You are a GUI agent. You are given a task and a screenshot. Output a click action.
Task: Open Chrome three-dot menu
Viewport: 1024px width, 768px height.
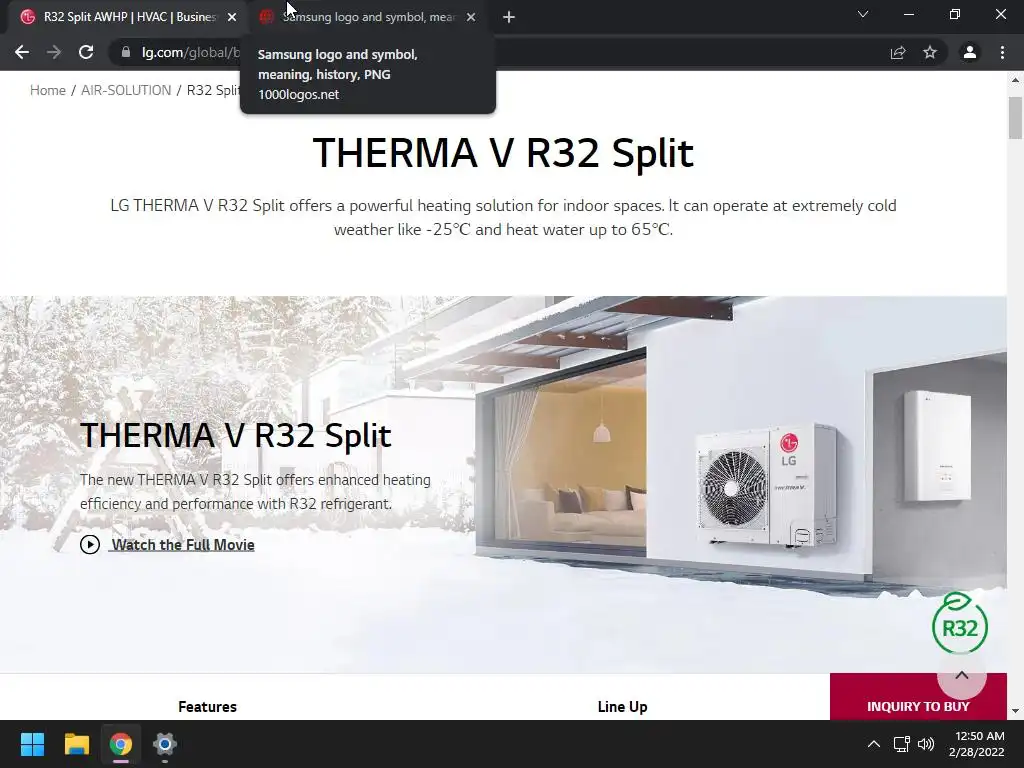pos(1002,52)
